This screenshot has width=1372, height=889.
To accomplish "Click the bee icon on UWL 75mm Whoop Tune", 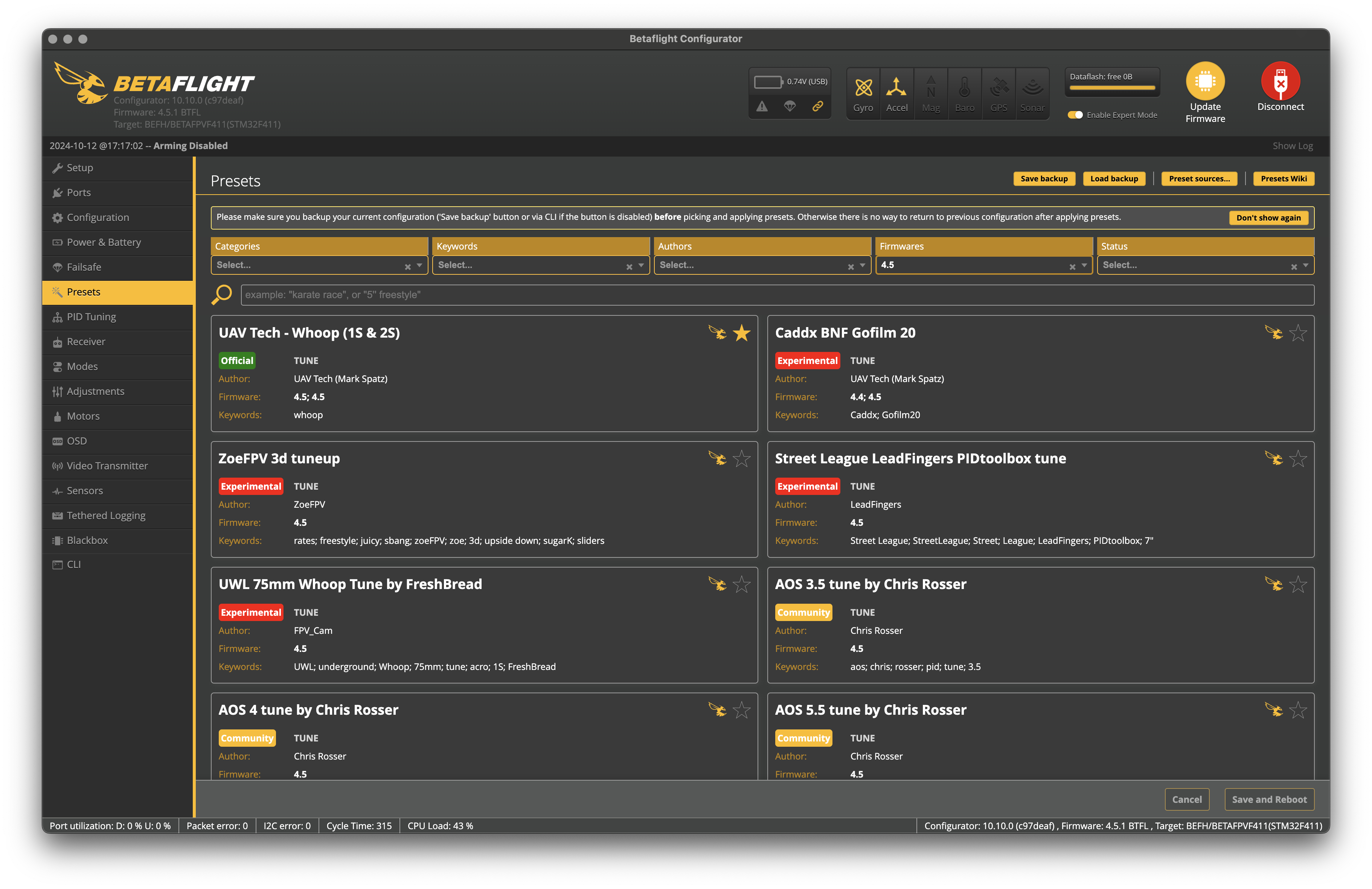I will [x=717, y=584].
